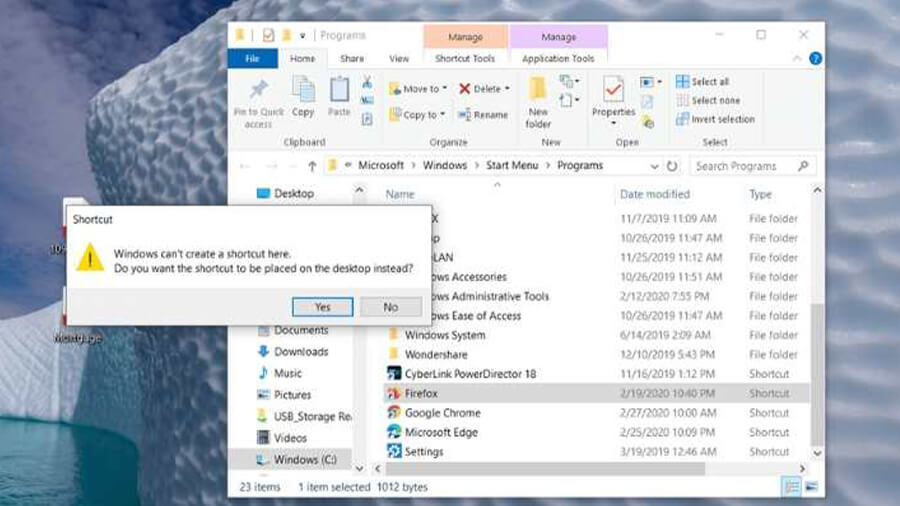Expand the address bar history dropdown

[x=654, y=166]
